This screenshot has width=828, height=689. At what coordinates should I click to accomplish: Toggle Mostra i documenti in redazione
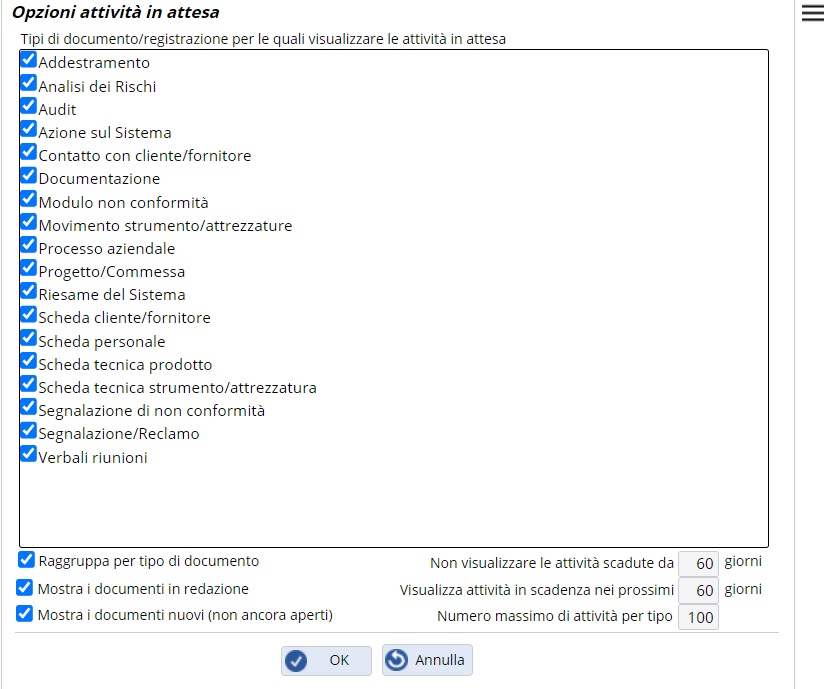click(26, 588)
